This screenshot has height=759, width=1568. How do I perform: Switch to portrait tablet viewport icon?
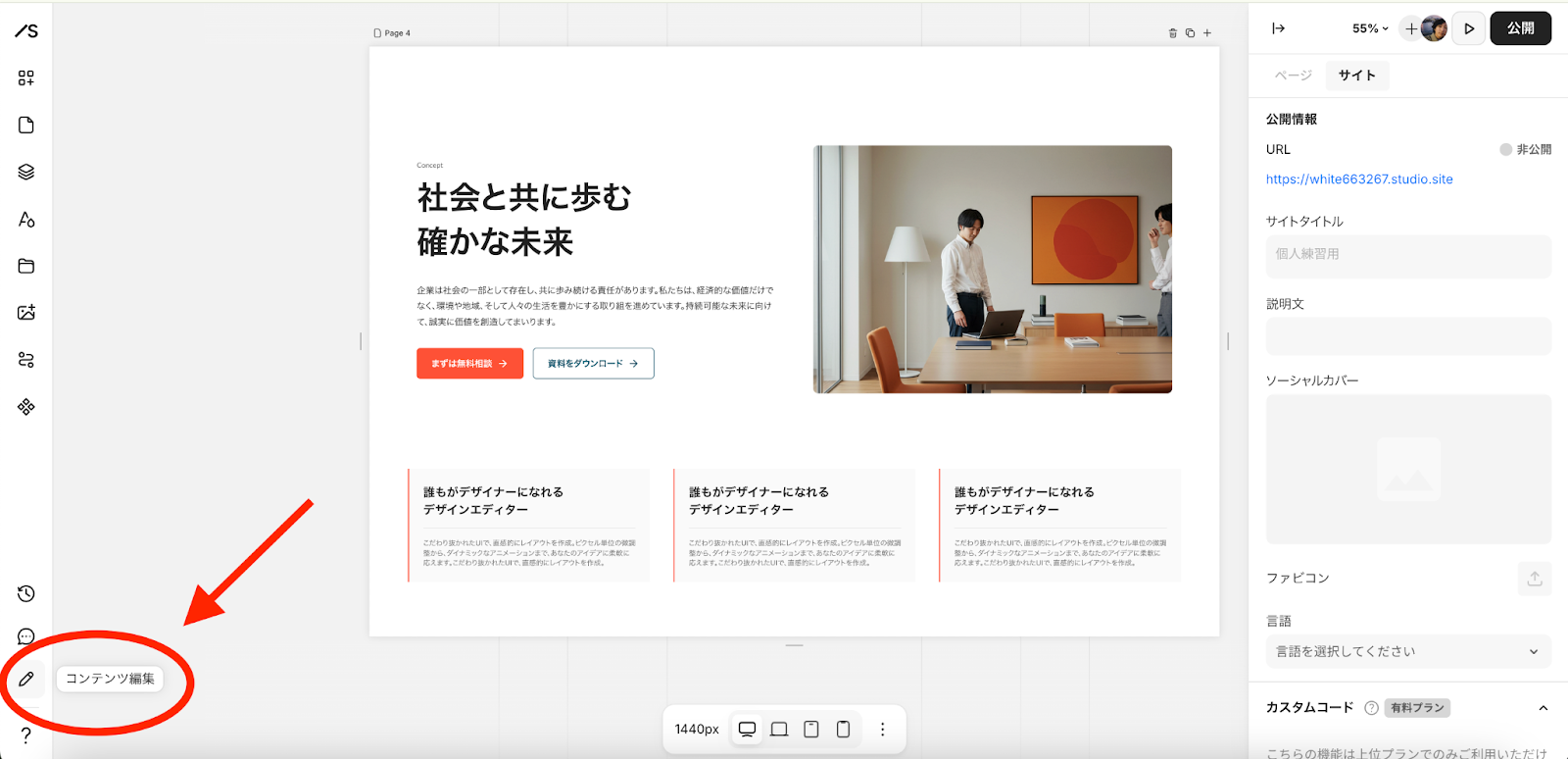[x=811, y=730]
